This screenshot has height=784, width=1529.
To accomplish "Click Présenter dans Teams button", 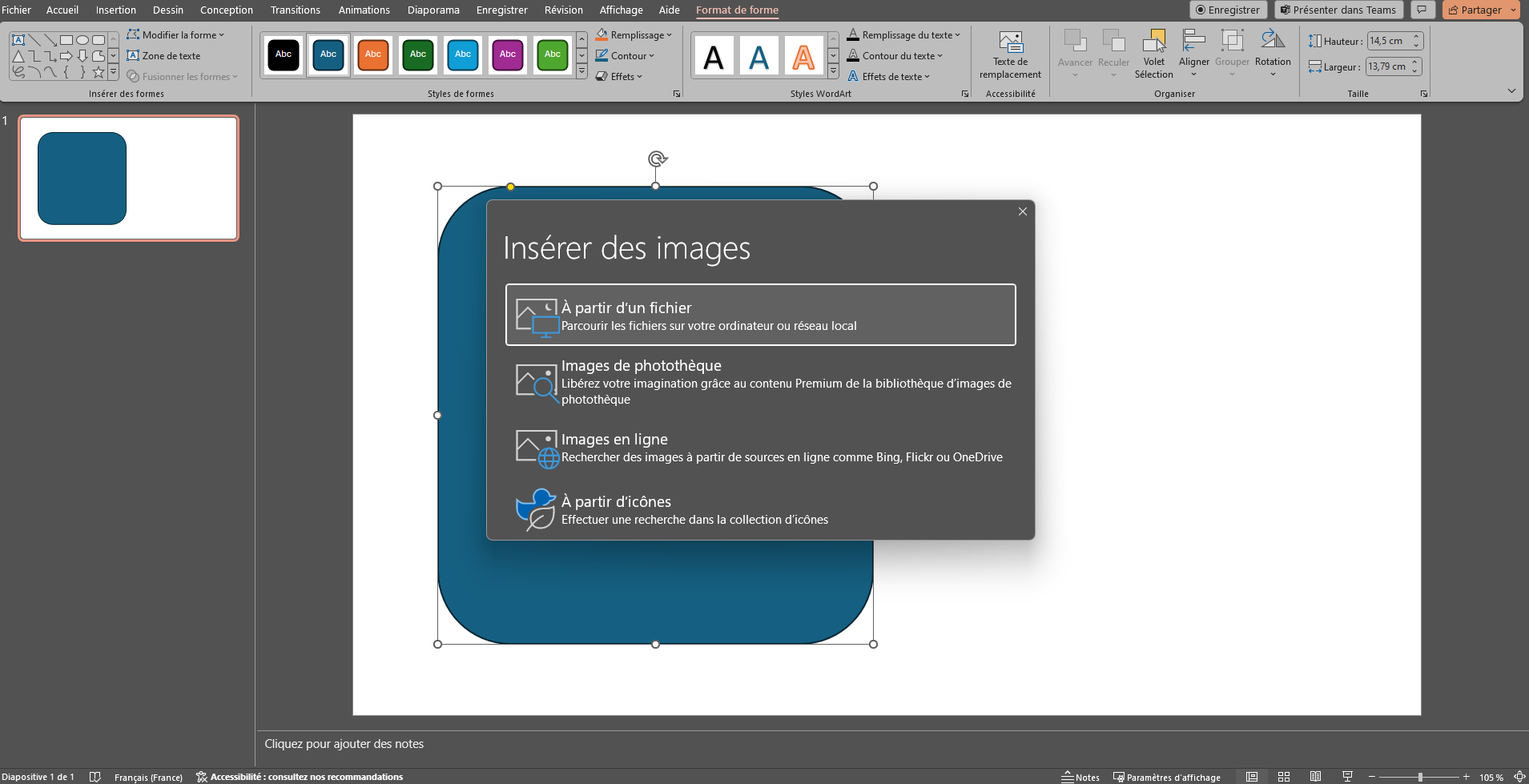I will point(1338,10).
